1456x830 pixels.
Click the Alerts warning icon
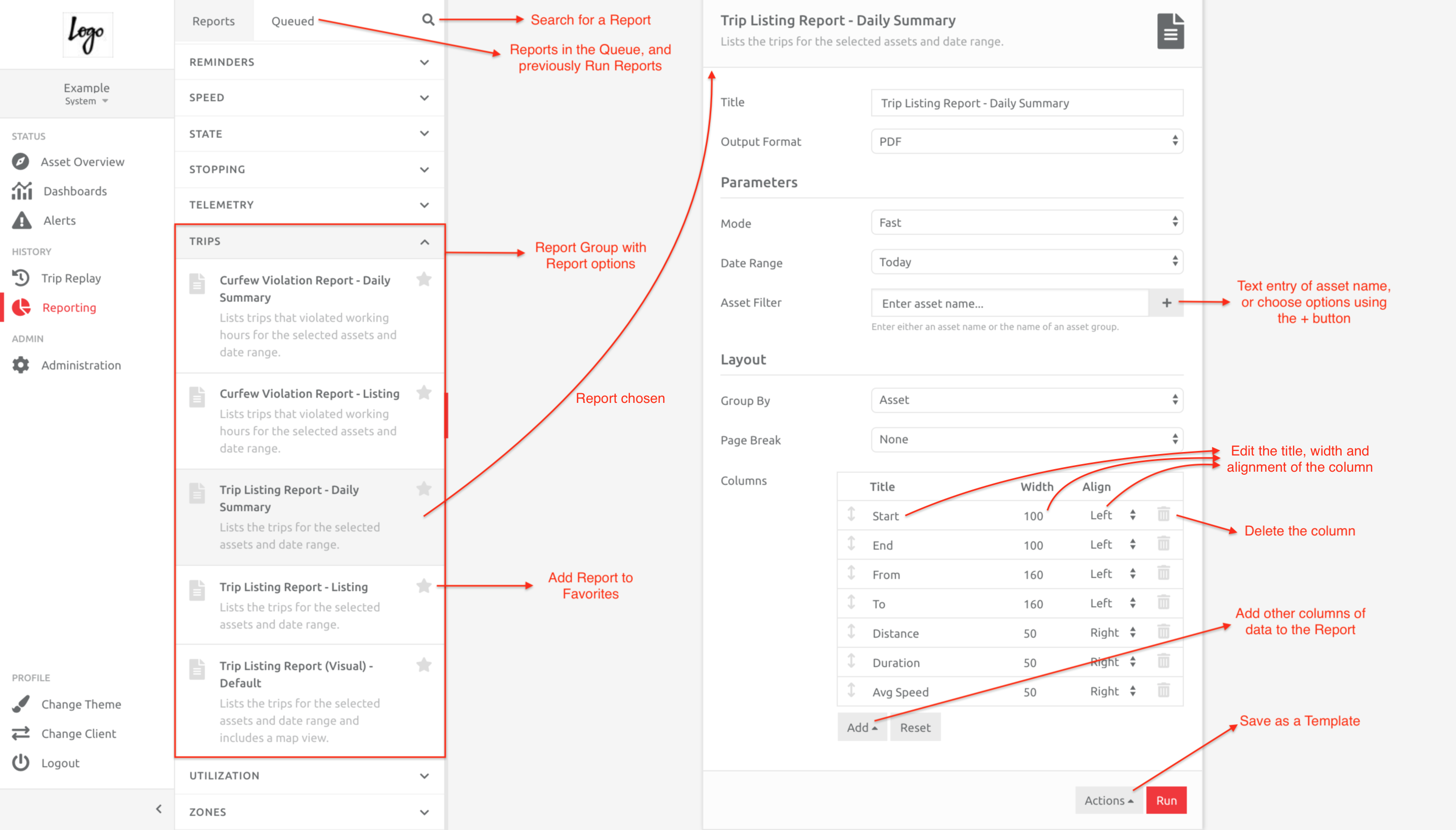pos(22,221)
